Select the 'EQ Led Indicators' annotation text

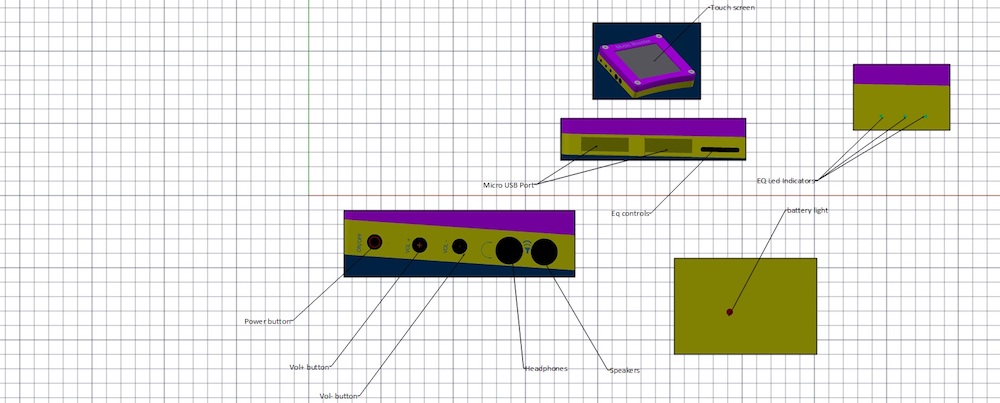point(786,181)
